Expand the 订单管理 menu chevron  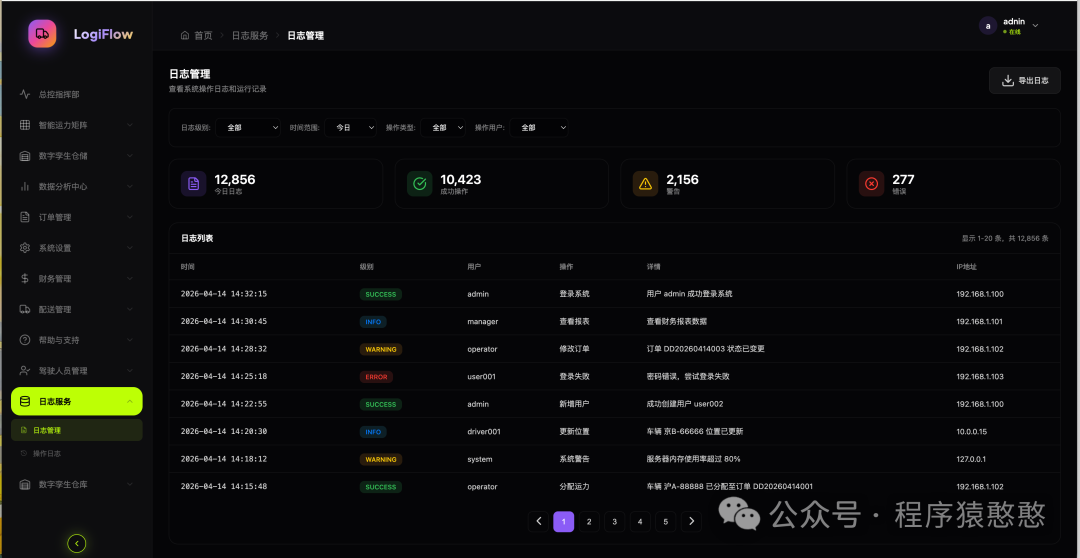coord(130,217)
